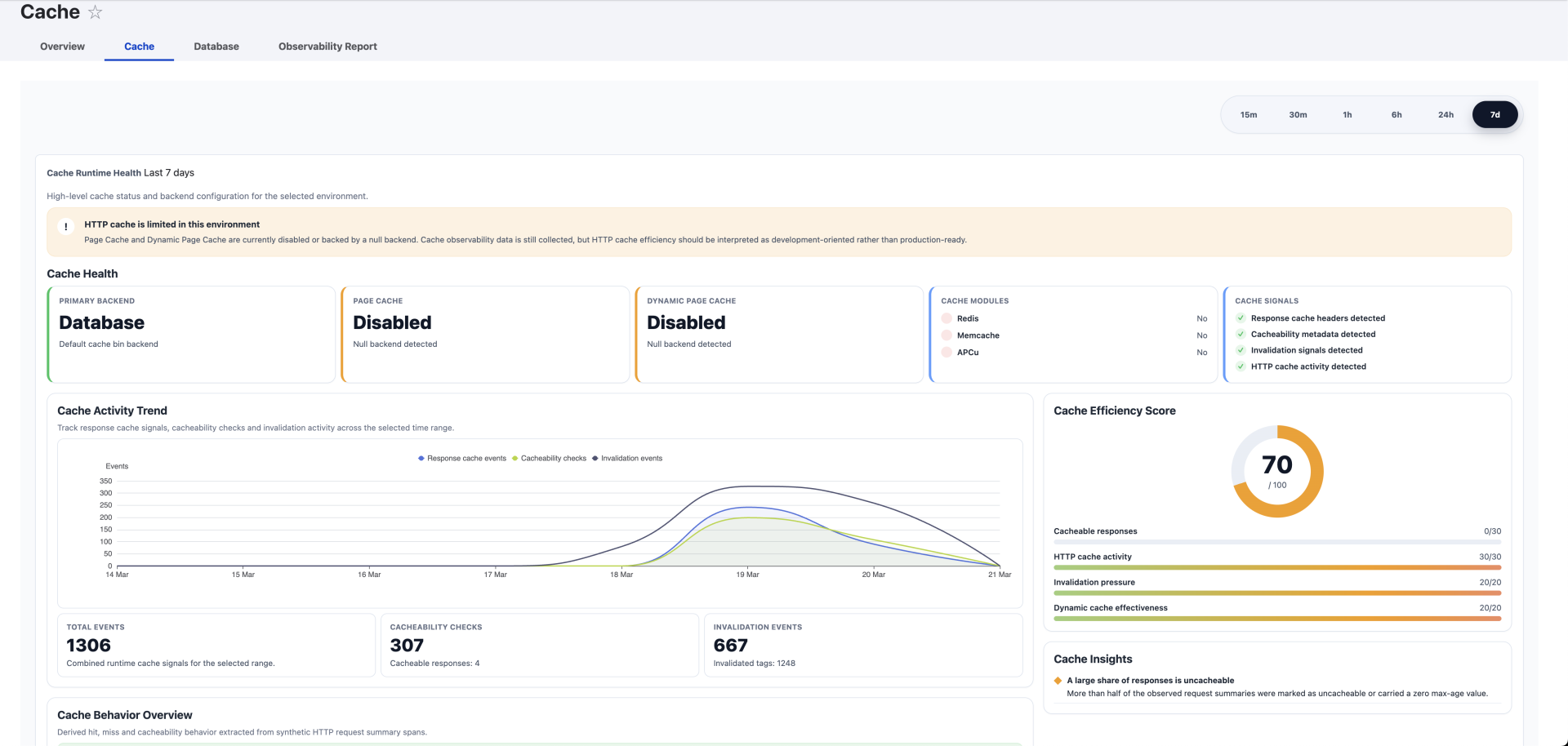The height and width of the screenshot is (746, 1568).
Task: Click the Invalidation pressure progress bar
Action: (x=1277, y=593)
